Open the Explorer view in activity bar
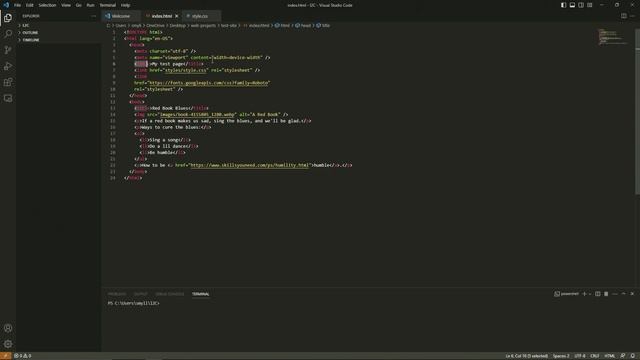The width and height of the screenshot is (640, 360). pos(8,18)
